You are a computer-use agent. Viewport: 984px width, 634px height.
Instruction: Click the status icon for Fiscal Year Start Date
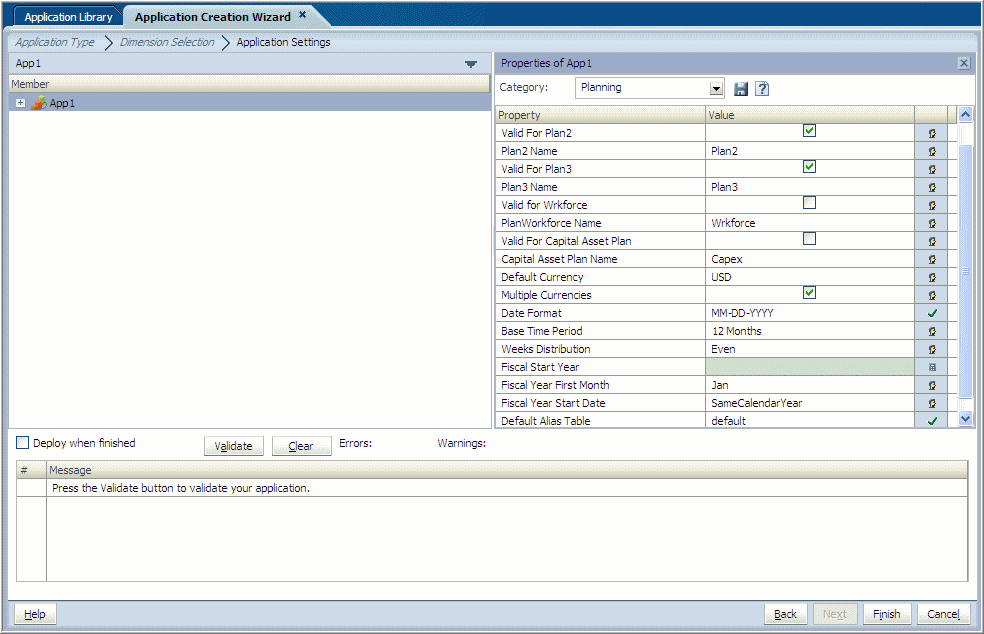932,404
